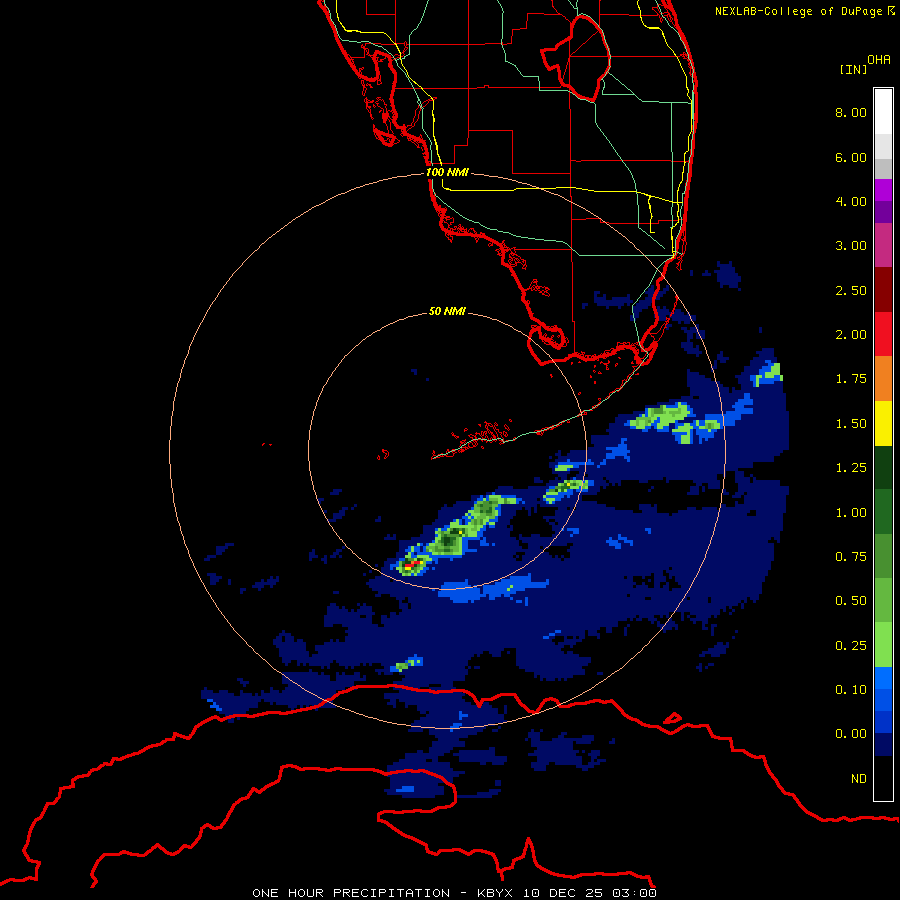This screenshot has width=900, height=900.
Task: Click the ND legend label
Action: point(859,779)
